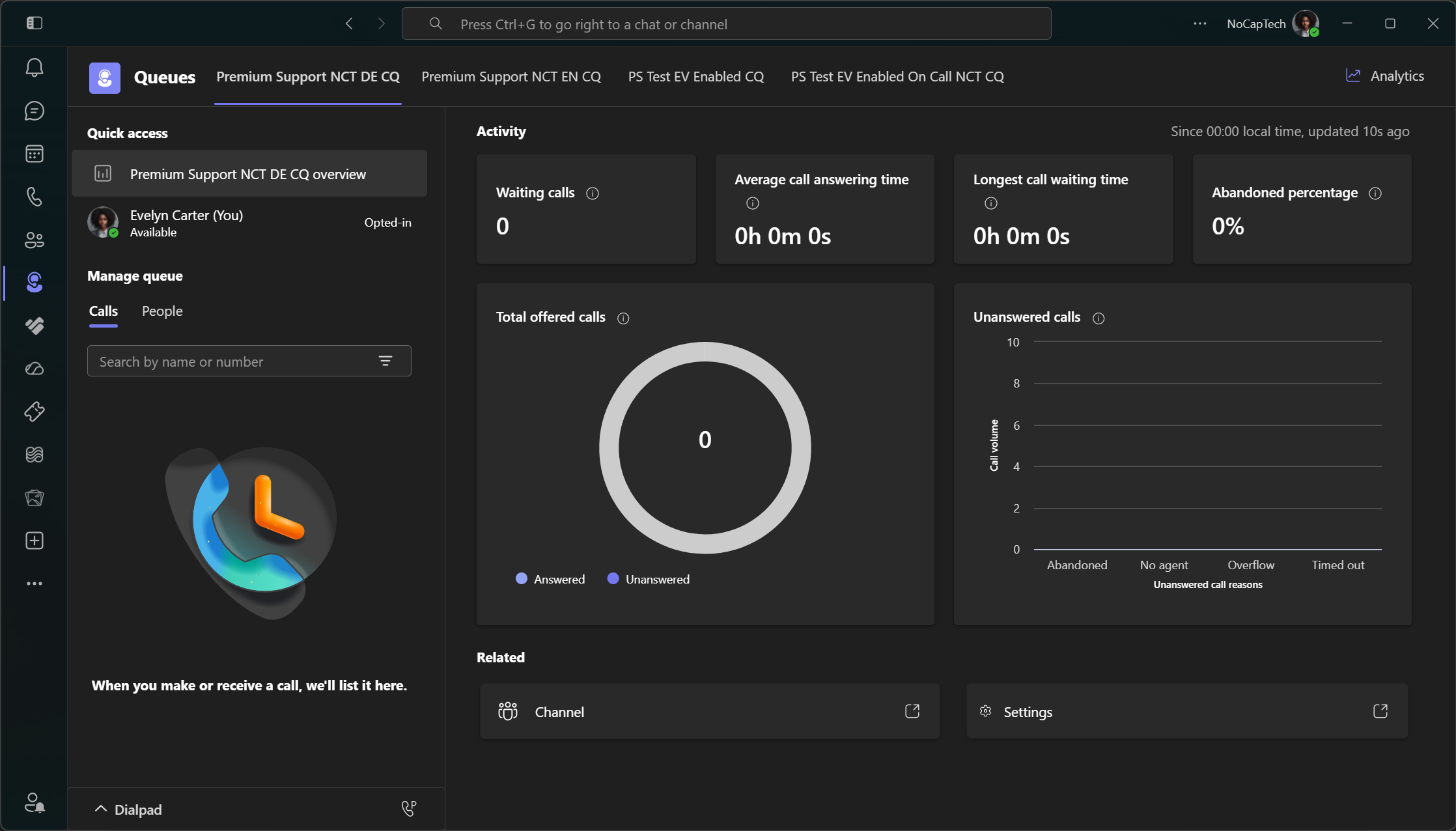Open the OneDrive cloud icon in sidebar
The width and height of the screenshot is (1456, 831).
[35, 369]
